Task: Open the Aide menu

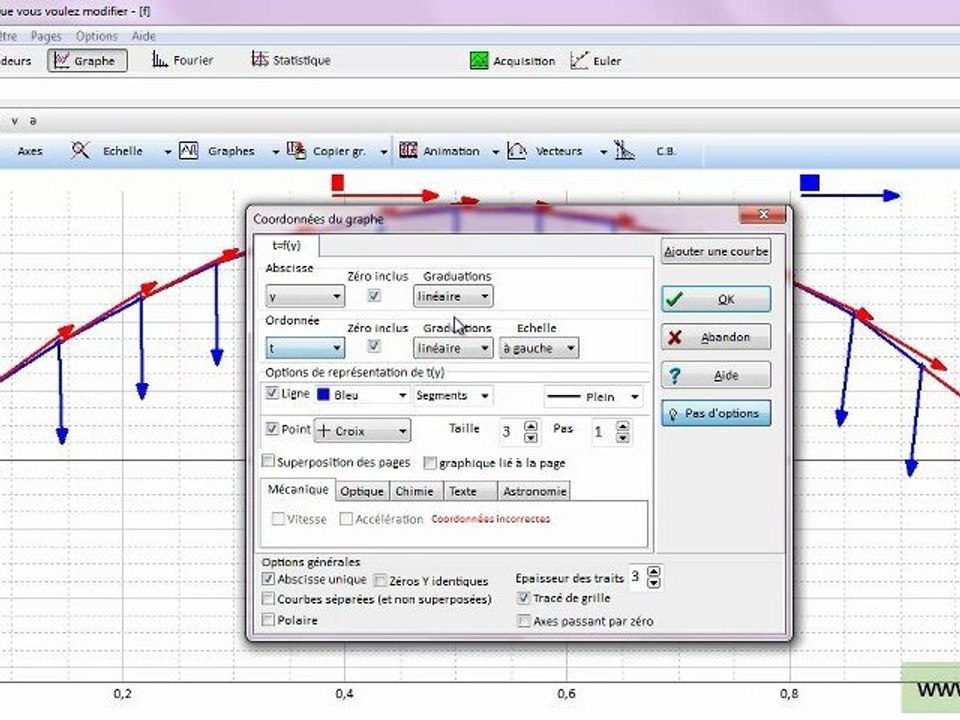Action: click(143, 36)
